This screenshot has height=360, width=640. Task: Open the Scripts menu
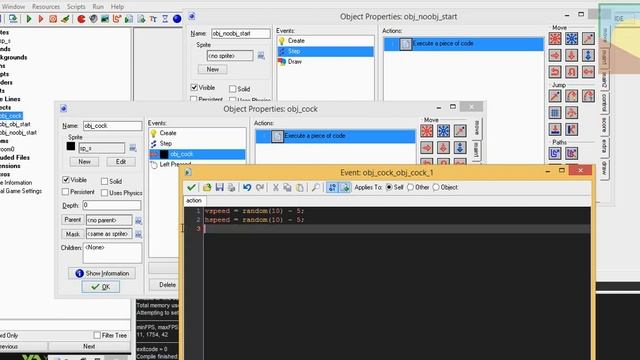point(76,7)
